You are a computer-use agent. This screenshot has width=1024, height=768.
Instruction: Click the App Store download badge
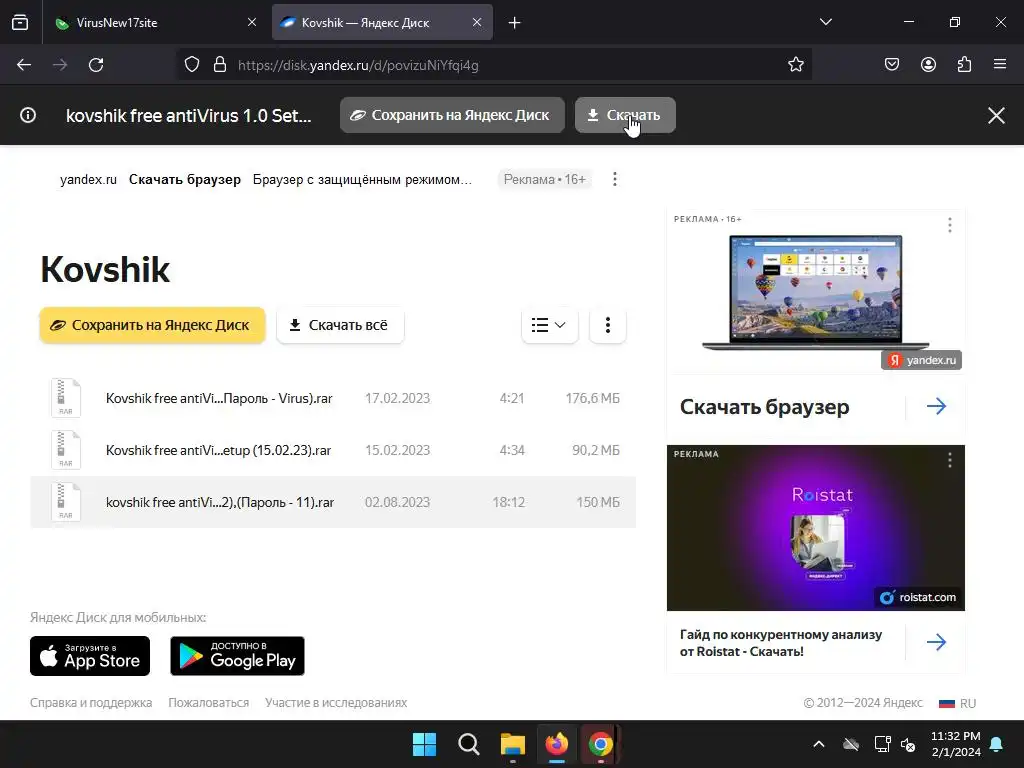click(x=90, y=656)
